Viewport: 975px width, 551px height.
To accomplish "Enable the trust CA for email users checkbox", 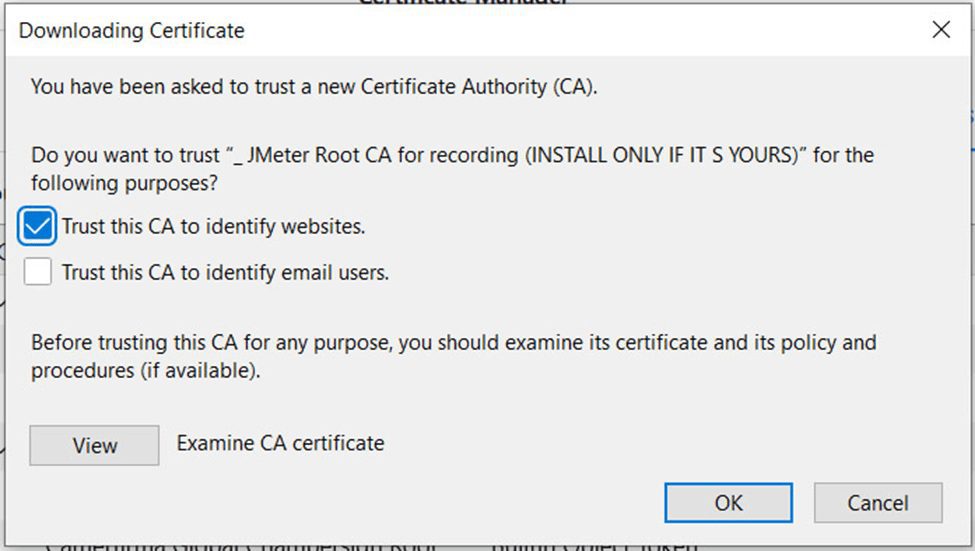I will (37, 272).
